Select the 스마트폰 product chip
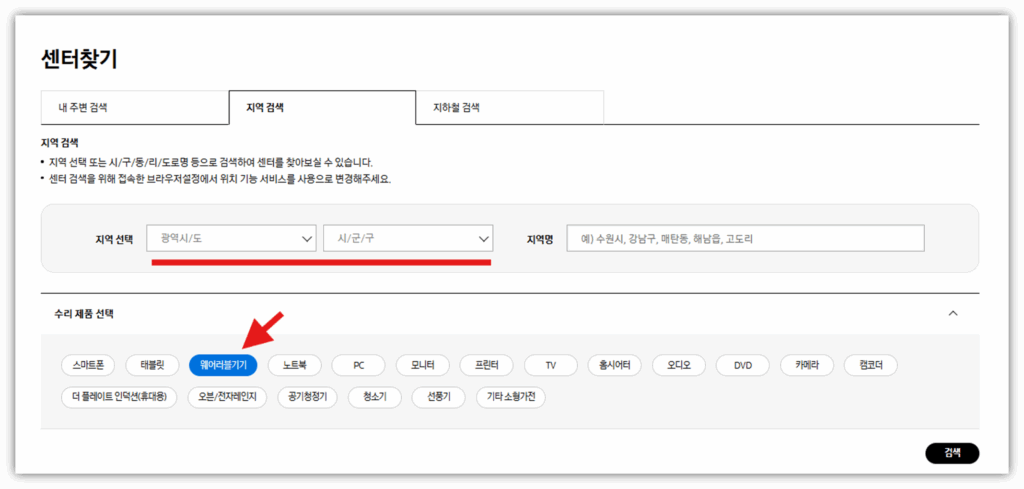Viewport: 1024px width, 489px height. (x=89, y=365)
